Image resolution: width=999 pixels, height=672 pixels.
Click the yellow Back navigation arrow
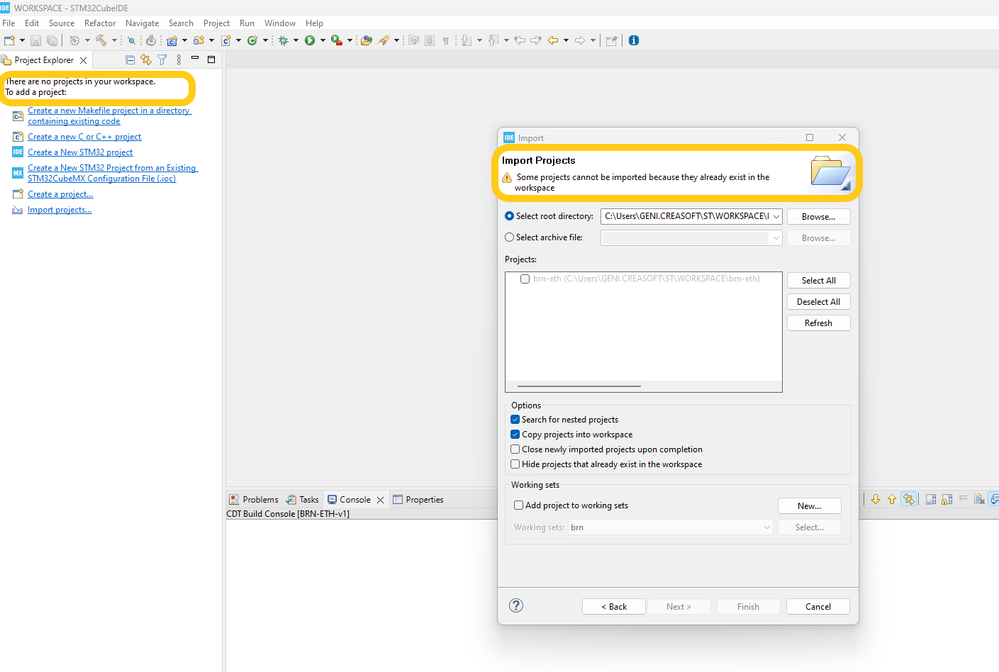pyautogui.click(x=553, y=40)
